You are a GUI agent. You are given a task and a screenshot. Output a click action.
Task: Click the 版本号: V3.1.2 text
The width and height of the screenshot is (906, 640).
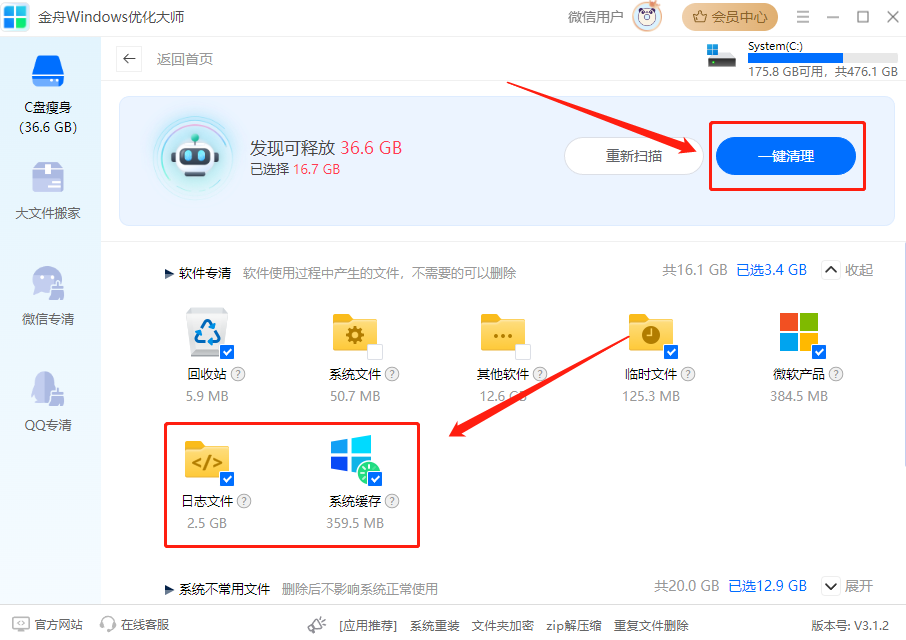(850, 626)
